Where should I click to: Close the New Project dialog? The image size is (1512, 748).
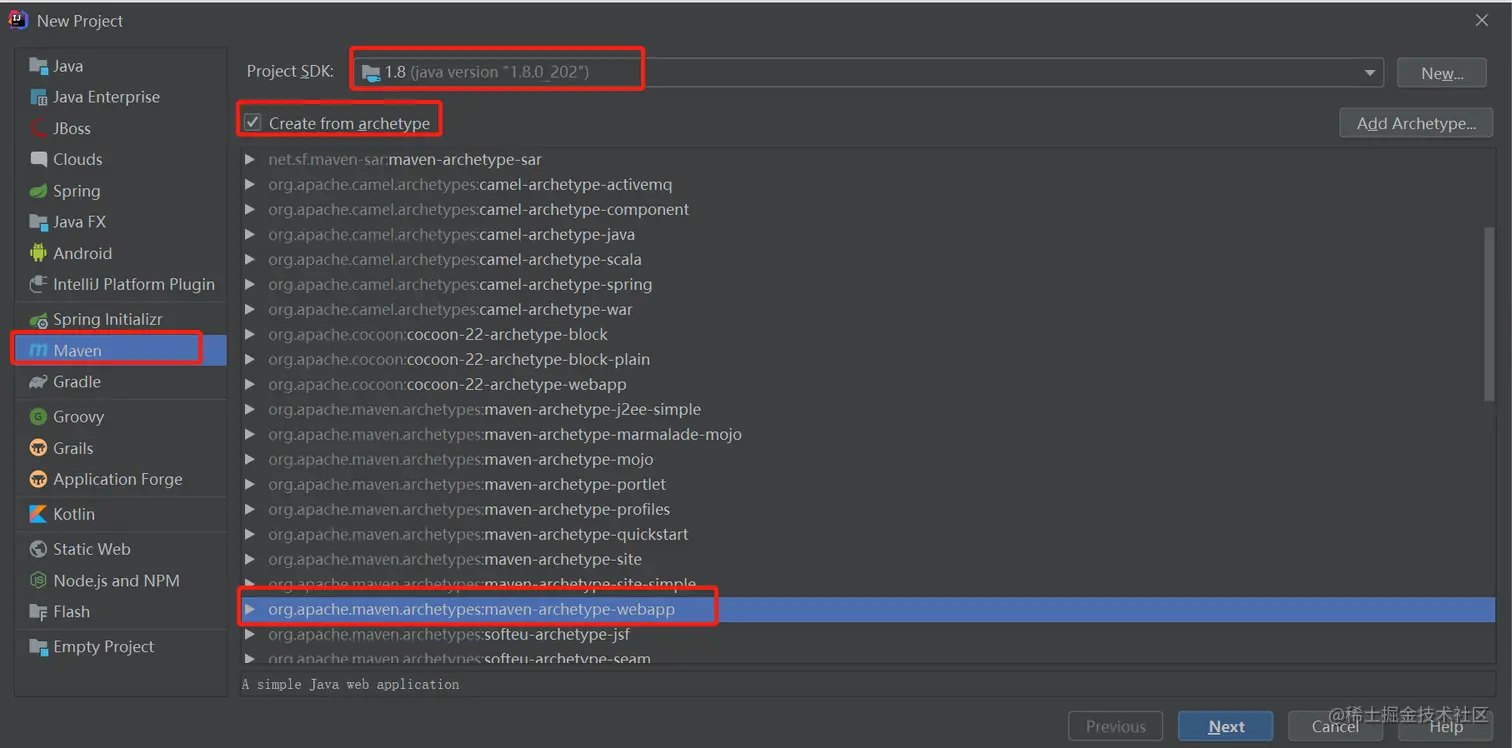[x=1482, y=20]
